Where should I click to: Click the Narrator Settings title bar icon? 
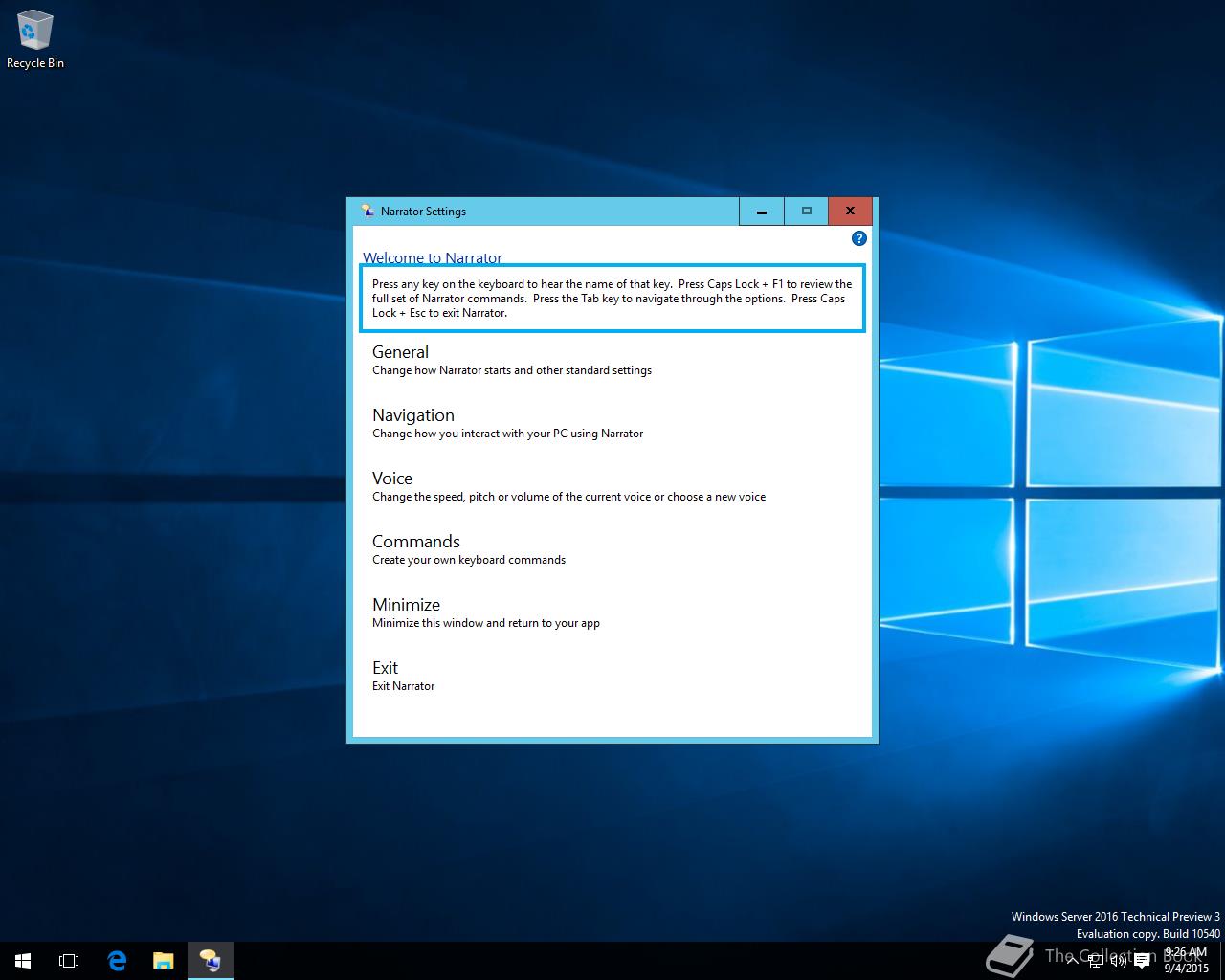coord(367,212)
